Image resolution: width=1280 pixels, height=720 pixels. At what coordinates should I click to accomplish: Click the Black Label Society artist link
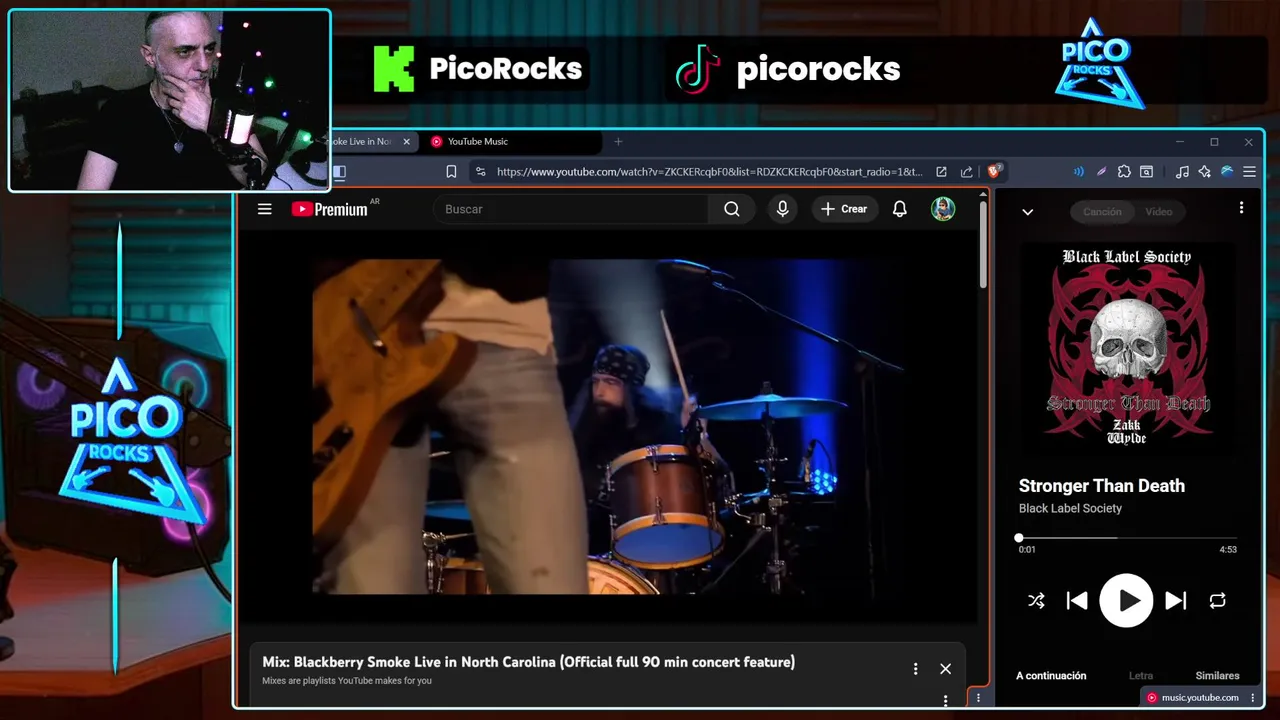(1070, 508)
